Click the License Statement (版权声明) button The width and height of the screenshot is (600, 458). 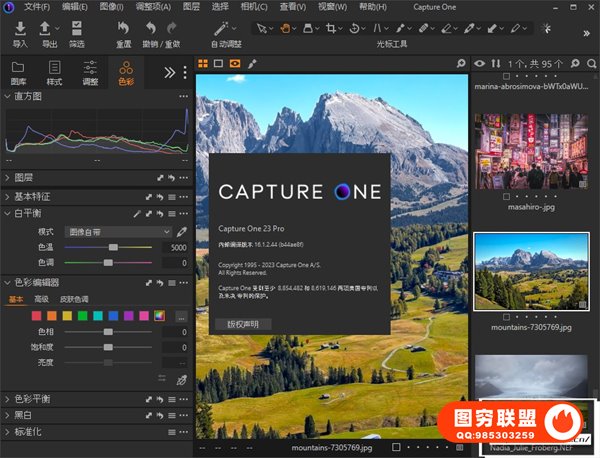click(242, 324)
